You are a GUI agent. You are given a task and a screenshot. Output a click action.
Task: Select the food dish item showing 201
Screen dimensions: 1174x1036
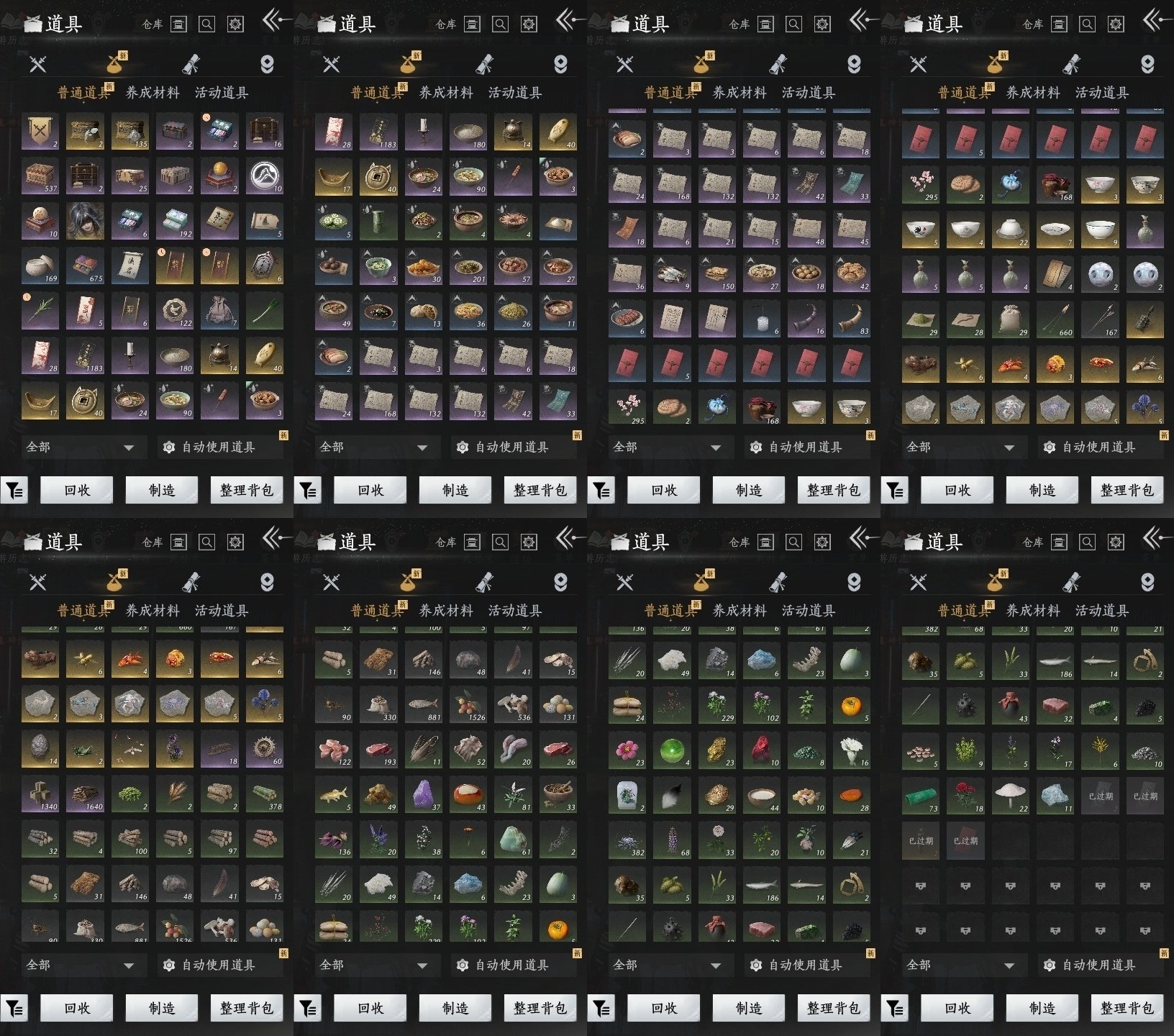click(468, 265)
